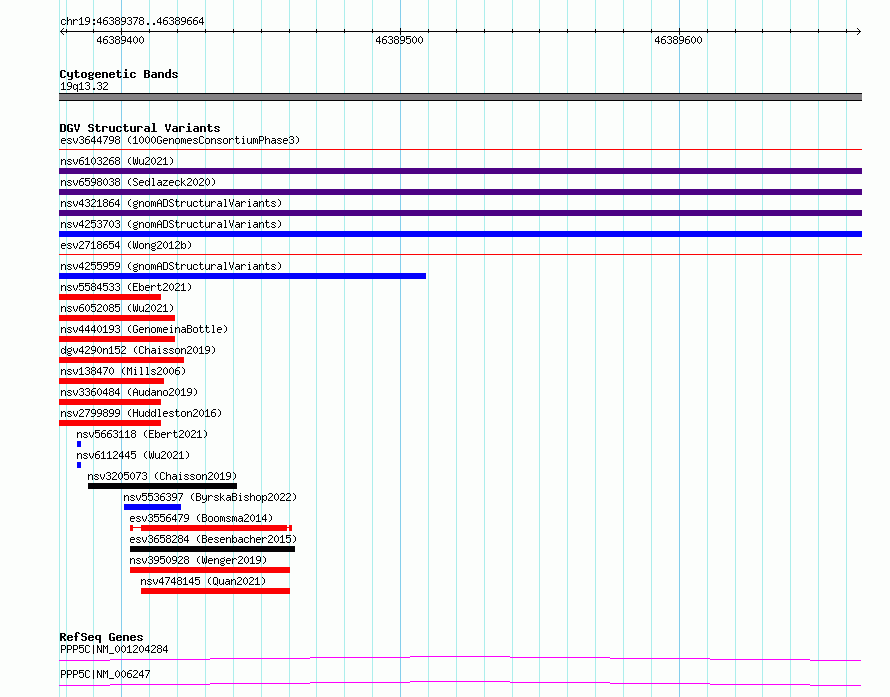Click the esv3556479 (Boomsma2014) red bar
The width and height of the screenshot is (890, 697).
tap(211, 528)
